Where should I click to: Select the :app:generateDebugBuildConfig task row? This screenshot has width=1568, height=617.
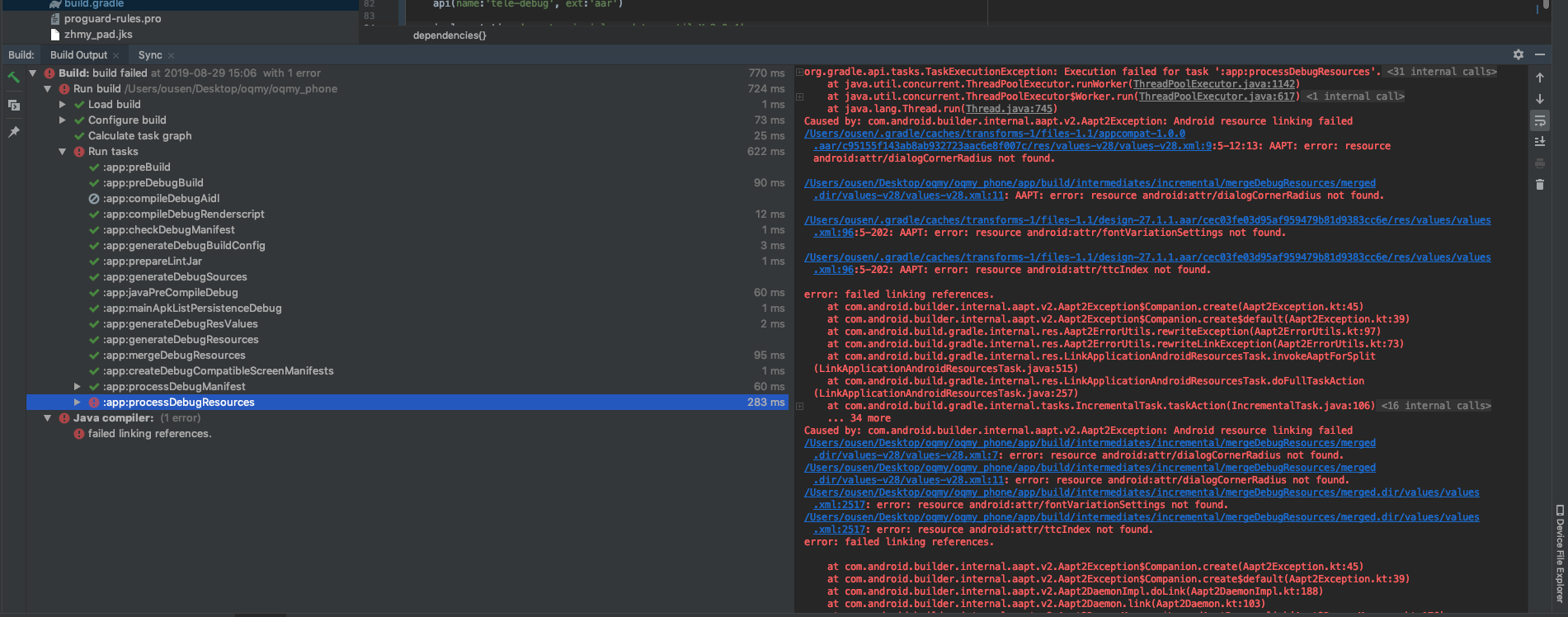[x=406, y=246]
